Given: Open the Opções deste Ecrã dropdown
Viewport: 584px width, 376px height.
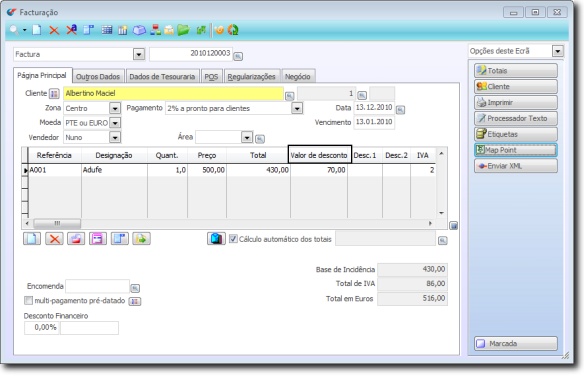Looking at the screenshot, I should coord(558,51).
